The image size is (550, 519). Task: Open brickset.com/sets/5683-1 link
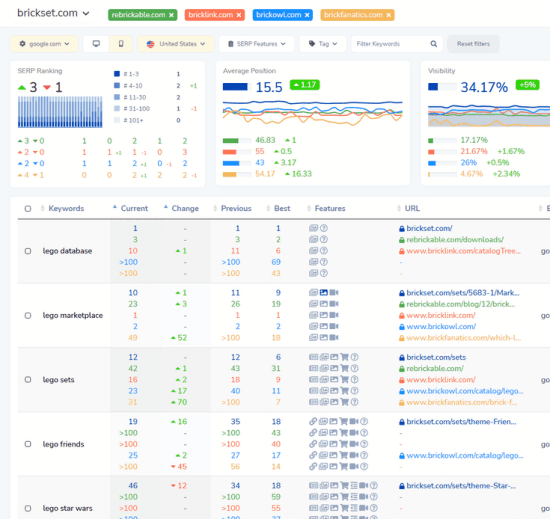[x=463, y=293]
